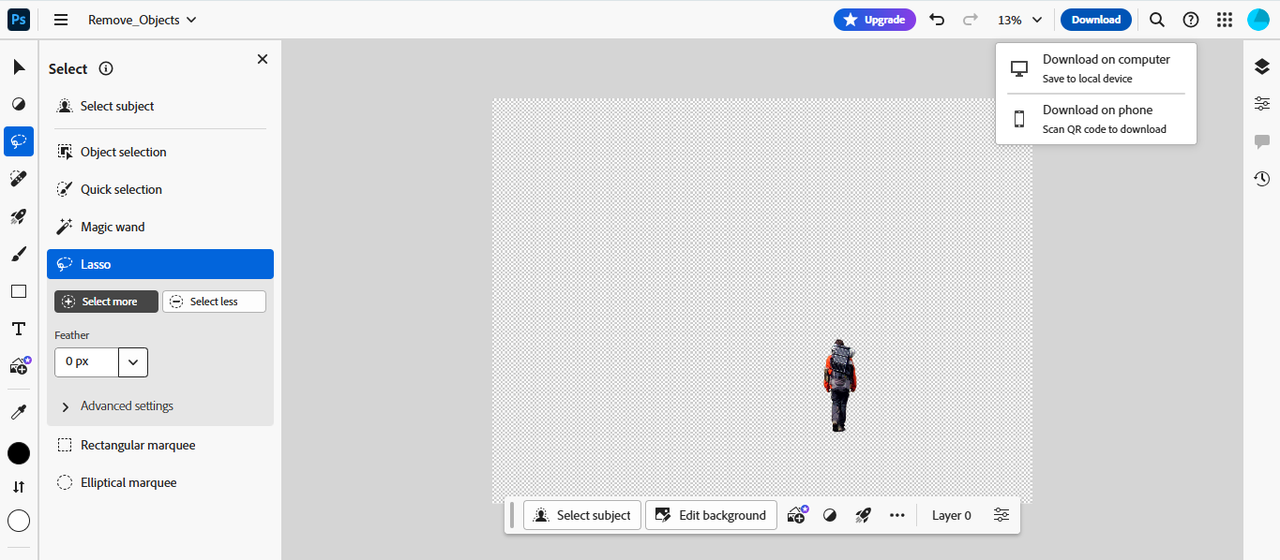Click the hiker on the canvas
The width and height of the screenshot is (1280, 560).
click(x=840, y=385)
